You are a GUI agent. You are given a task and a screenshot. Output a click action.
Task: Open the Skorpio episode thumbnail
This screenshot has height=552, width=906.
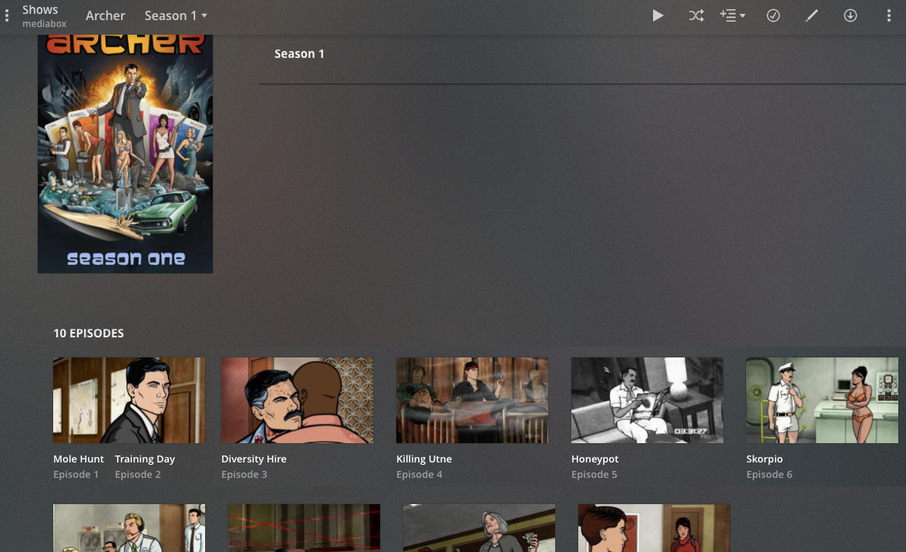822,400
